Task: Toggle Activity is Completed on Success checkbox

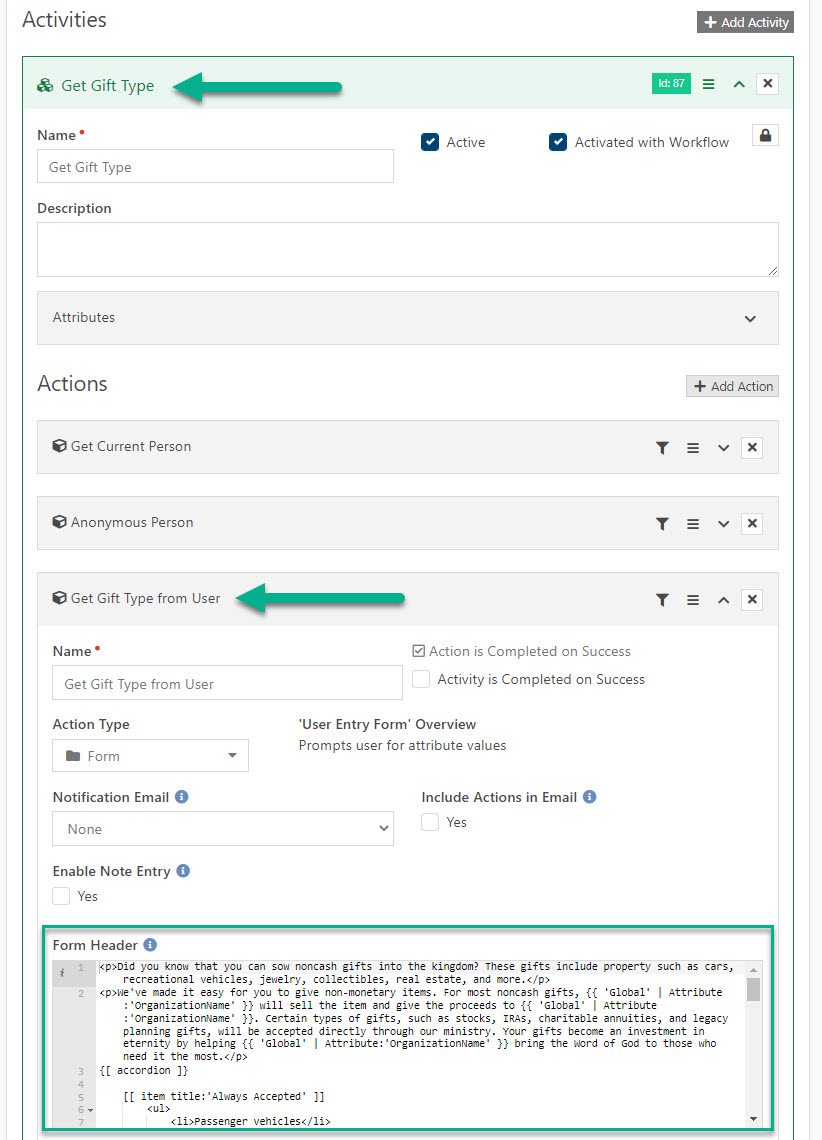Action: [421, 679]
